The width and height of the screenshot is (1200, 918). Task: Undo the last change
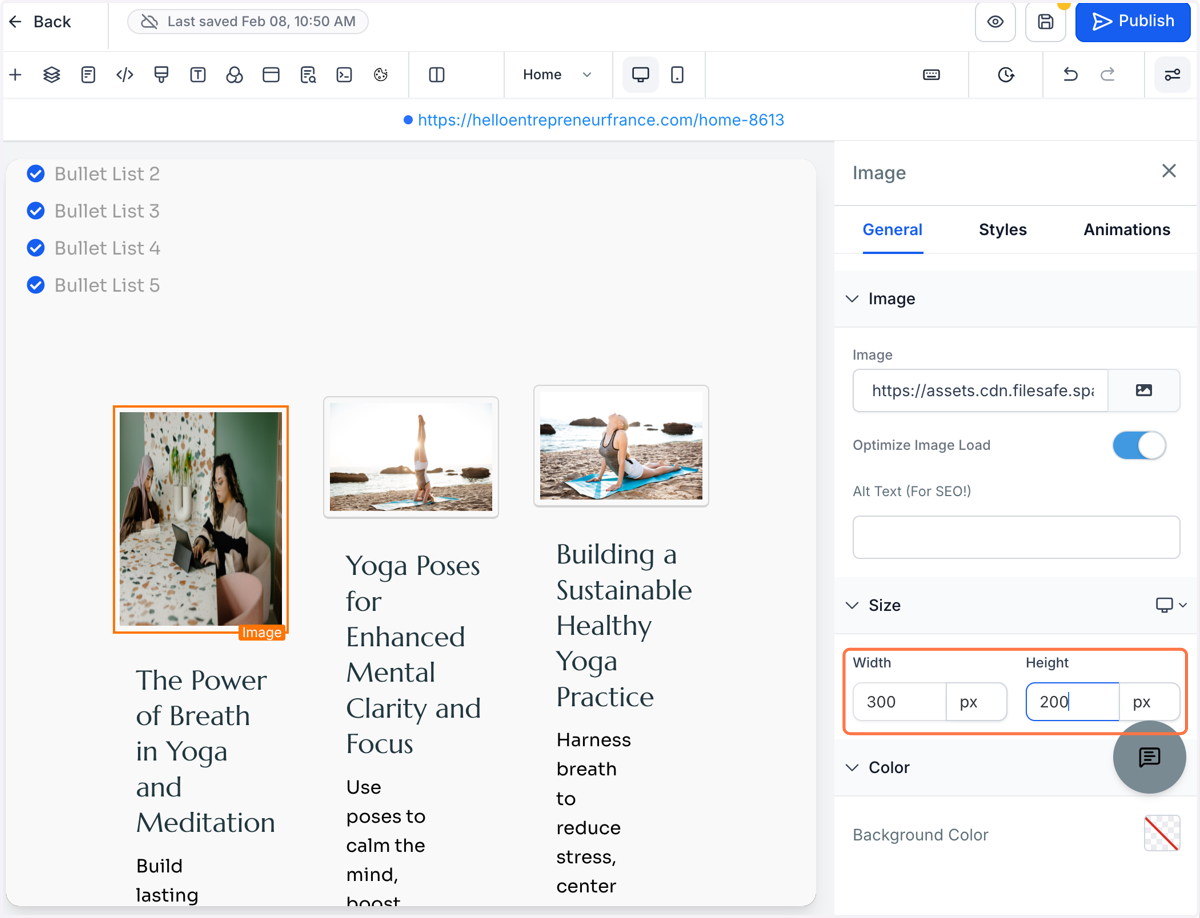pyautogui.click(x=1070, y=75)
